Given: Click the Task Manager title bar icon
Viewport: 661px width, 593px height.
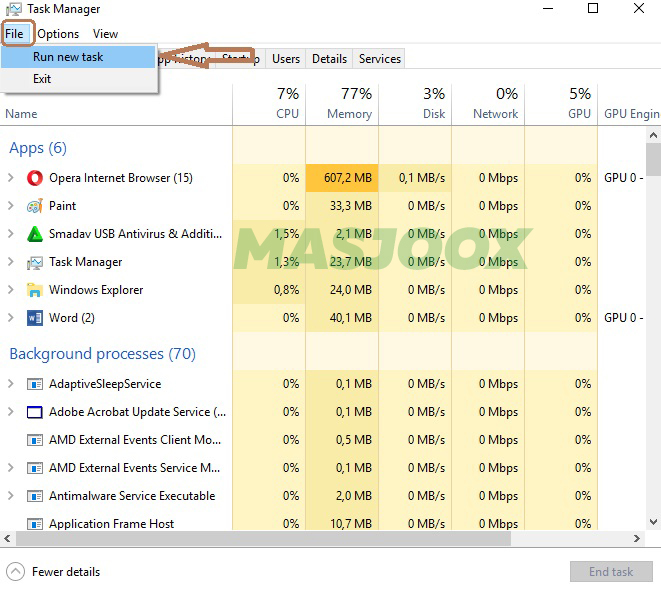Looking at the screenshot, I should 14,9.
